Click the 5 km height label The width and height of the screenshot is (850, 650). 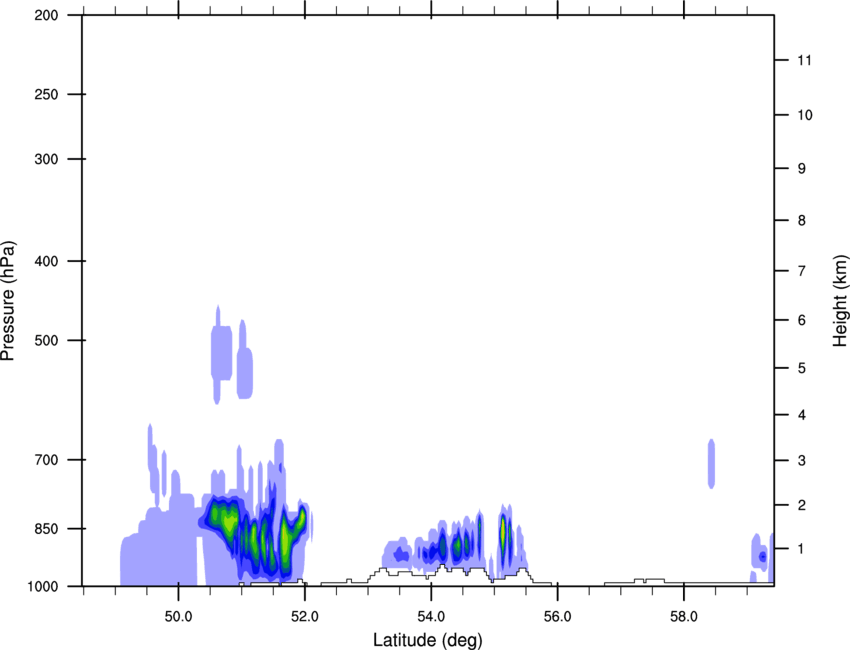pyautogui.click(x=802, y=368)
